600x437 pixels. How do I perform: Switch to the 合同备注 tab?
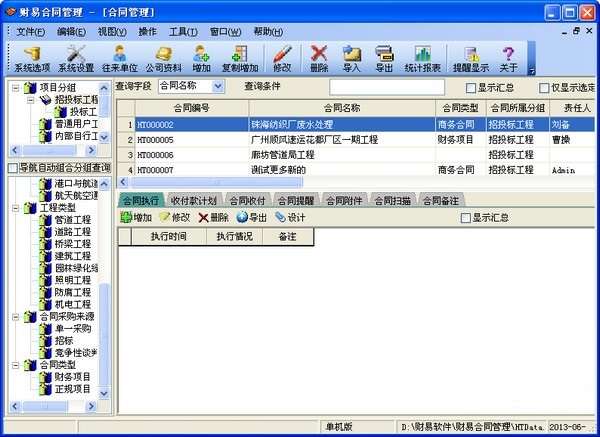point(440,201)
